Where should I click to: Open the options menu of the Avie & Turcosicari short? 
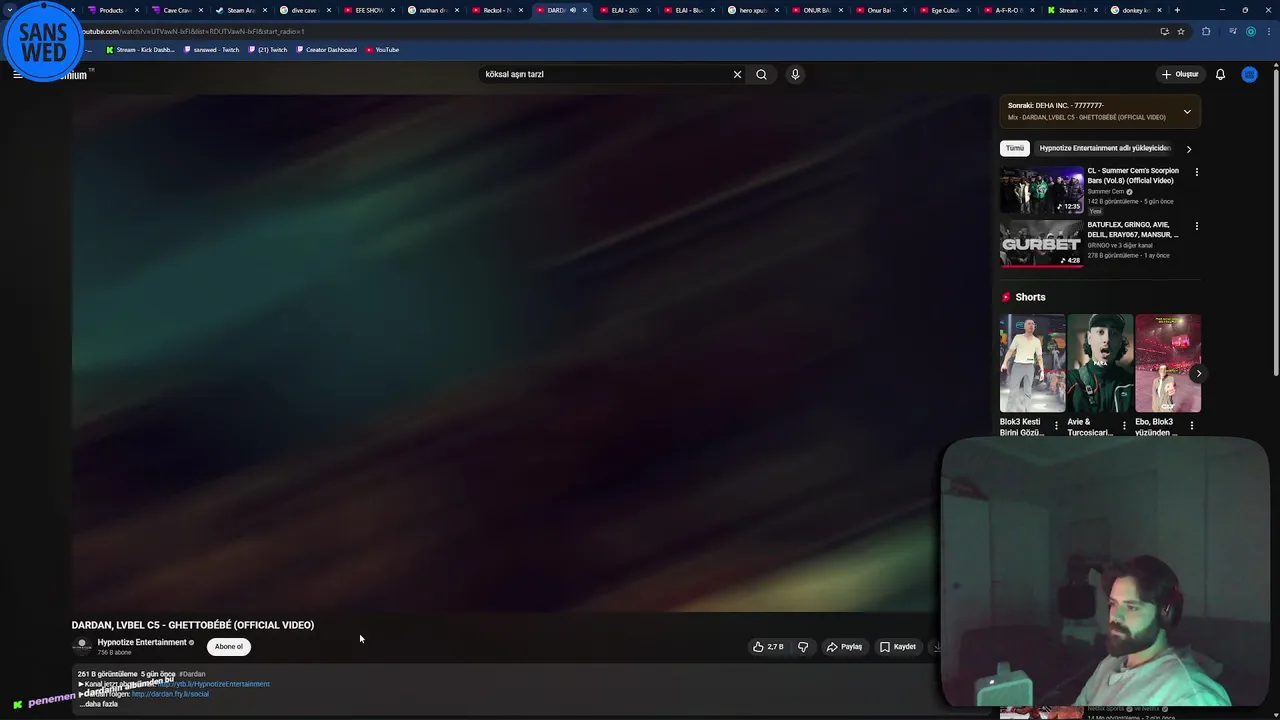(x=1124, y=425)
